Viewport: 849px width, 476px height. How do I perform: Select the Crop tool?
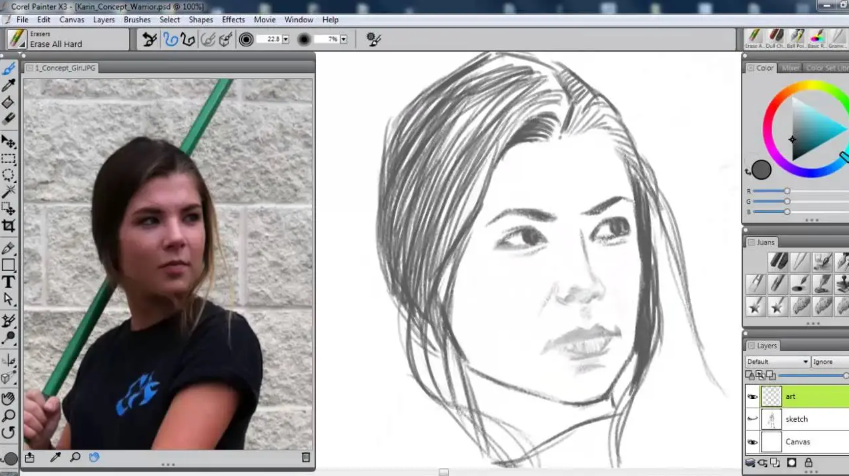8,225
